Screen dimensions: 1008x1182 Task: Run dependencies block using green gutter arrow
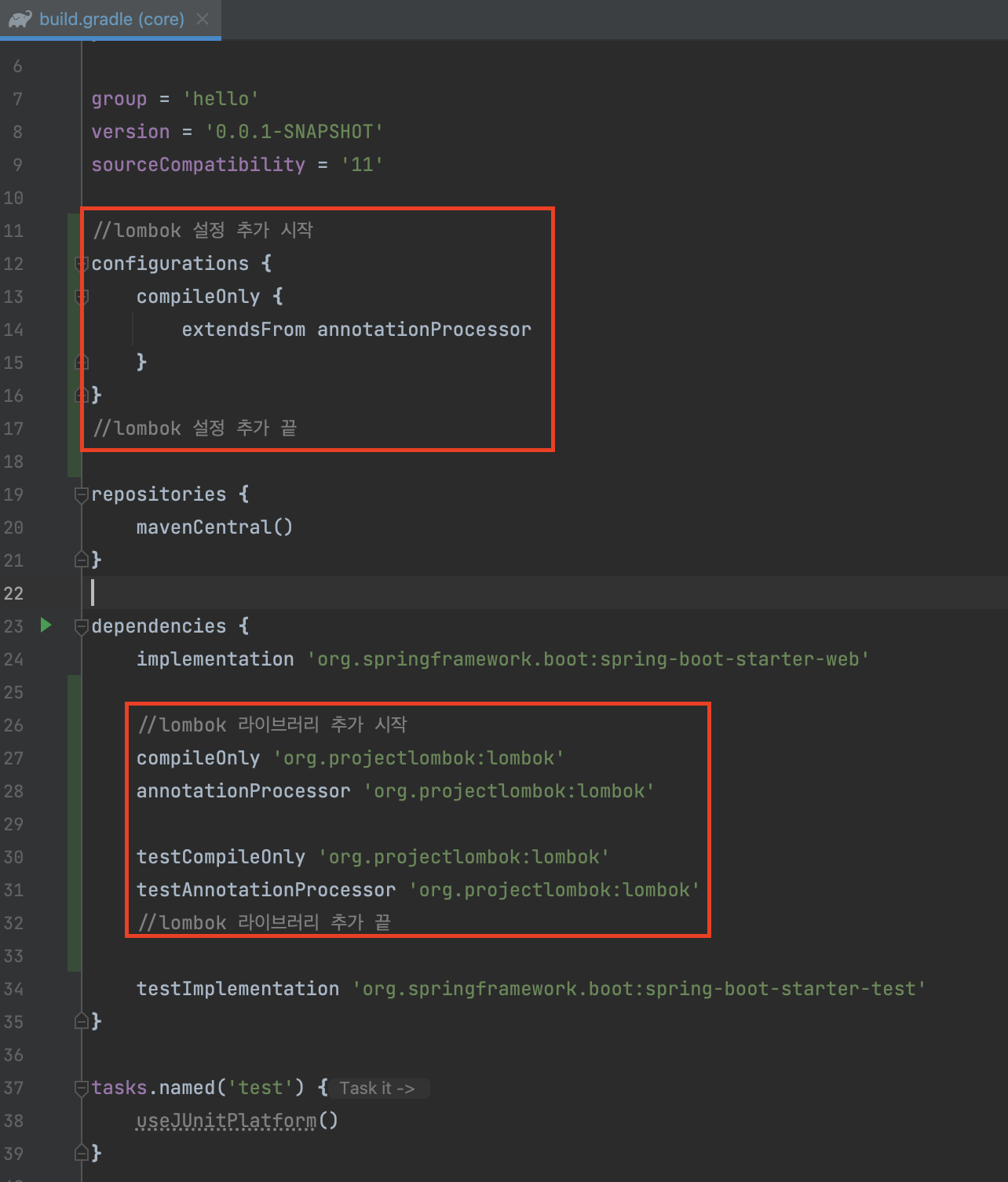[46, 626]
